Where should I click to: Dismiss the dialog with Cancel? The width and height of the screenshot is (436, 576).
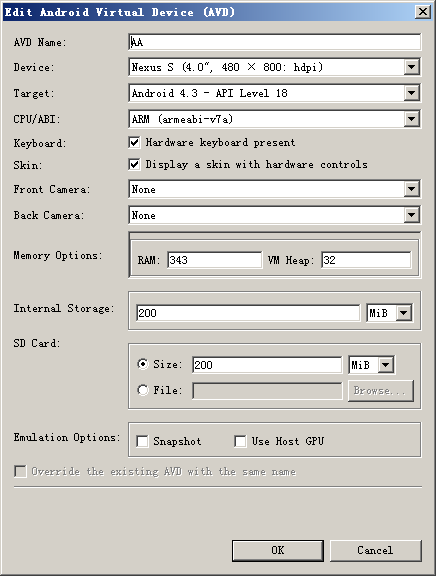pyautogui.click(x=375, y=550)
